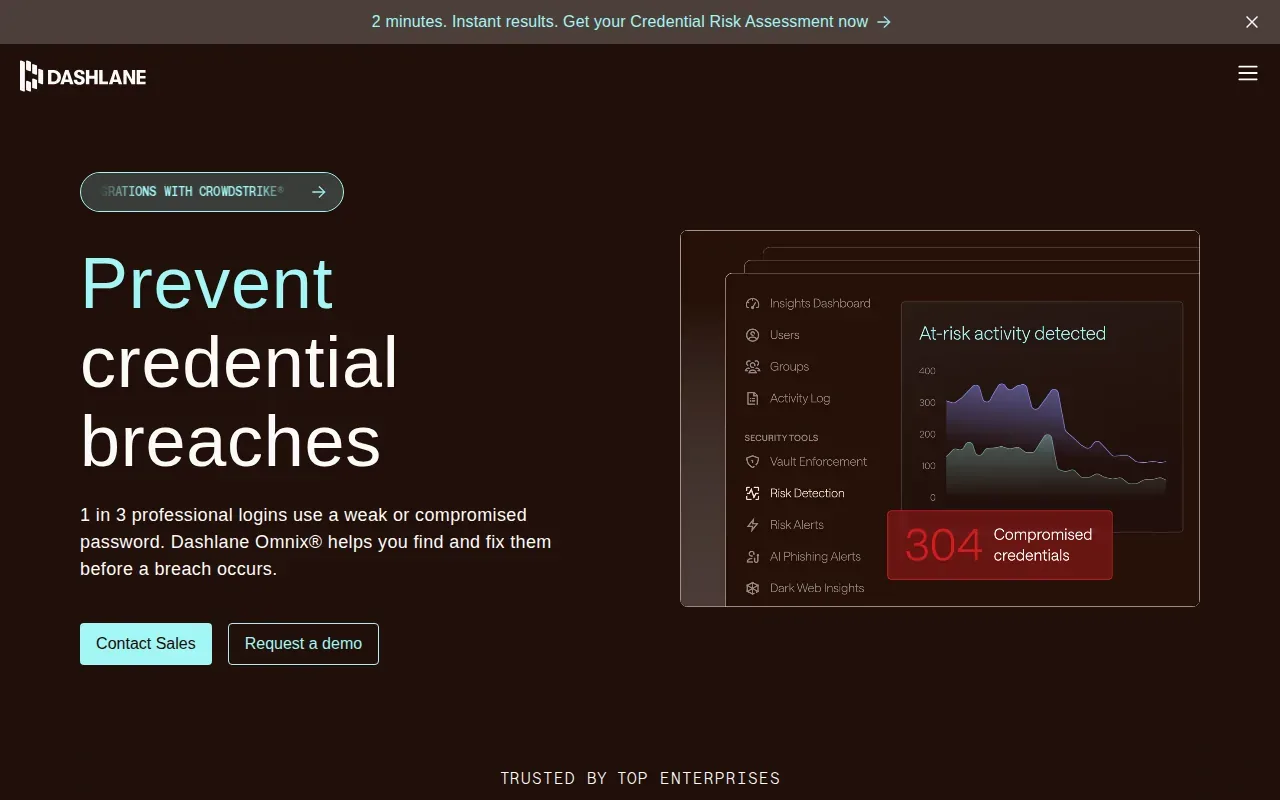The width and height of the screenshot is (1280, 800).
Task: Click the Activity Log document icon
Action: click(753, 398)
